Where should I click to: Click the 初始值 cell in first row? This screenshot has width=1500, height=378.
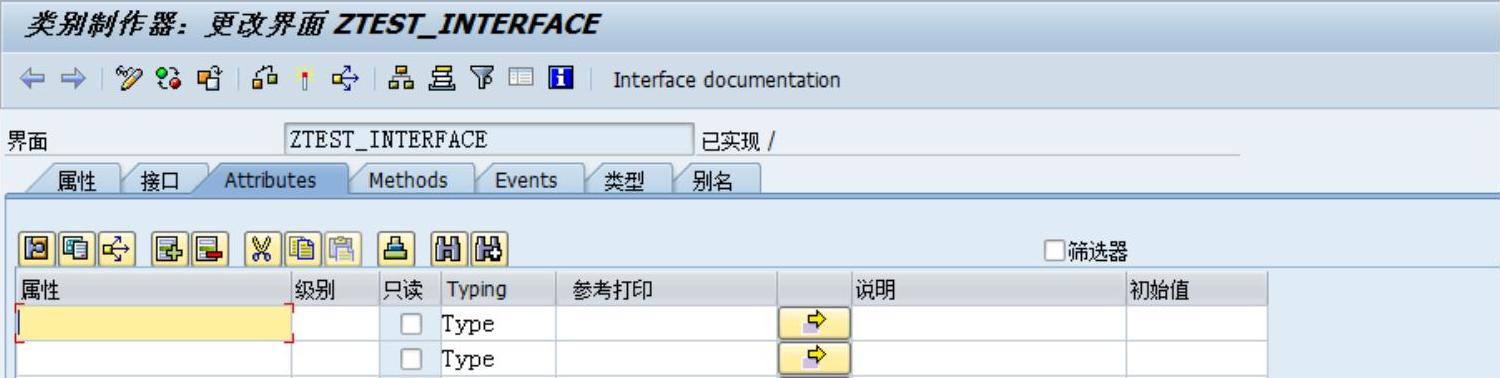tap(1197, 324)
